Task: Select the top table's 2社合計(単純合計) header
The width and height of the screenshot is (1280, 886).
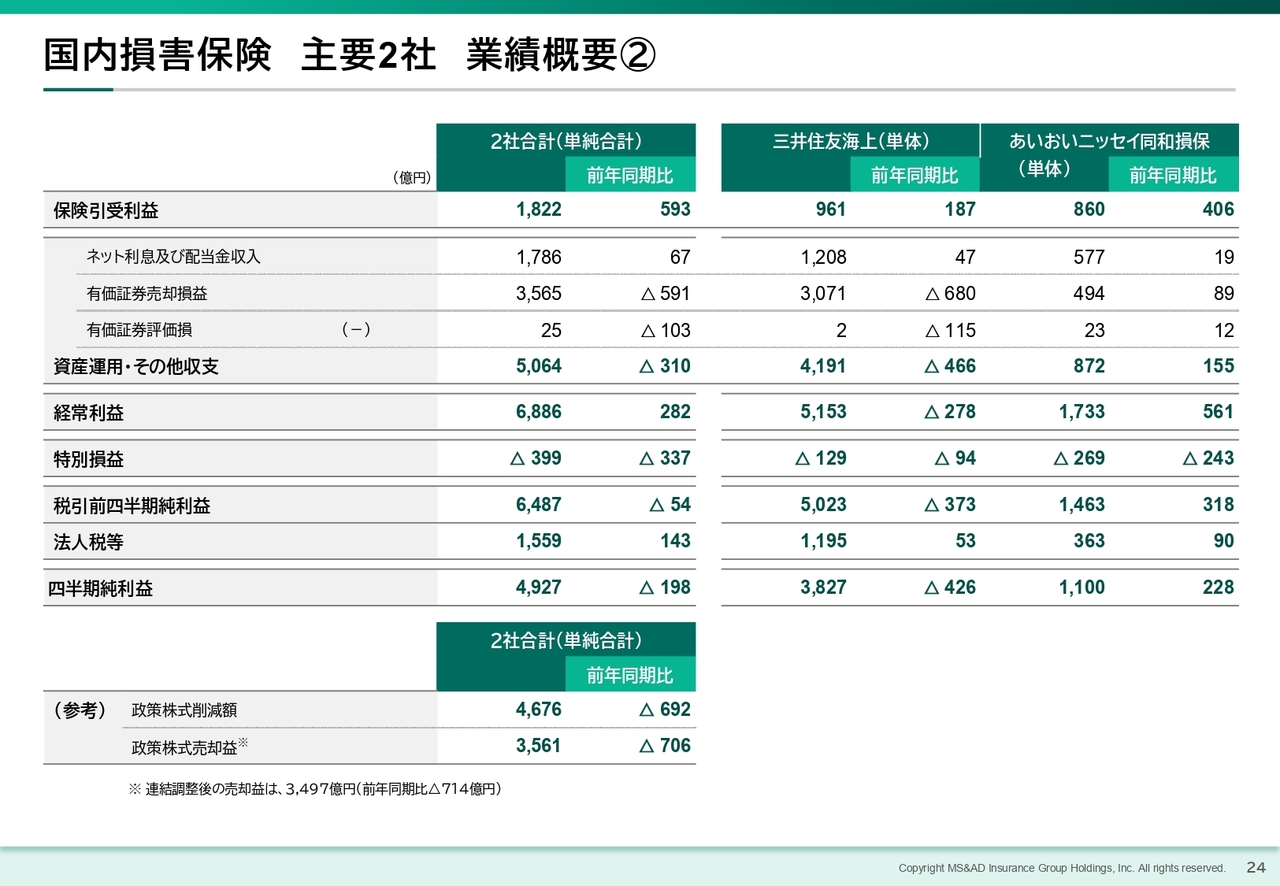Action: (566, 141)
